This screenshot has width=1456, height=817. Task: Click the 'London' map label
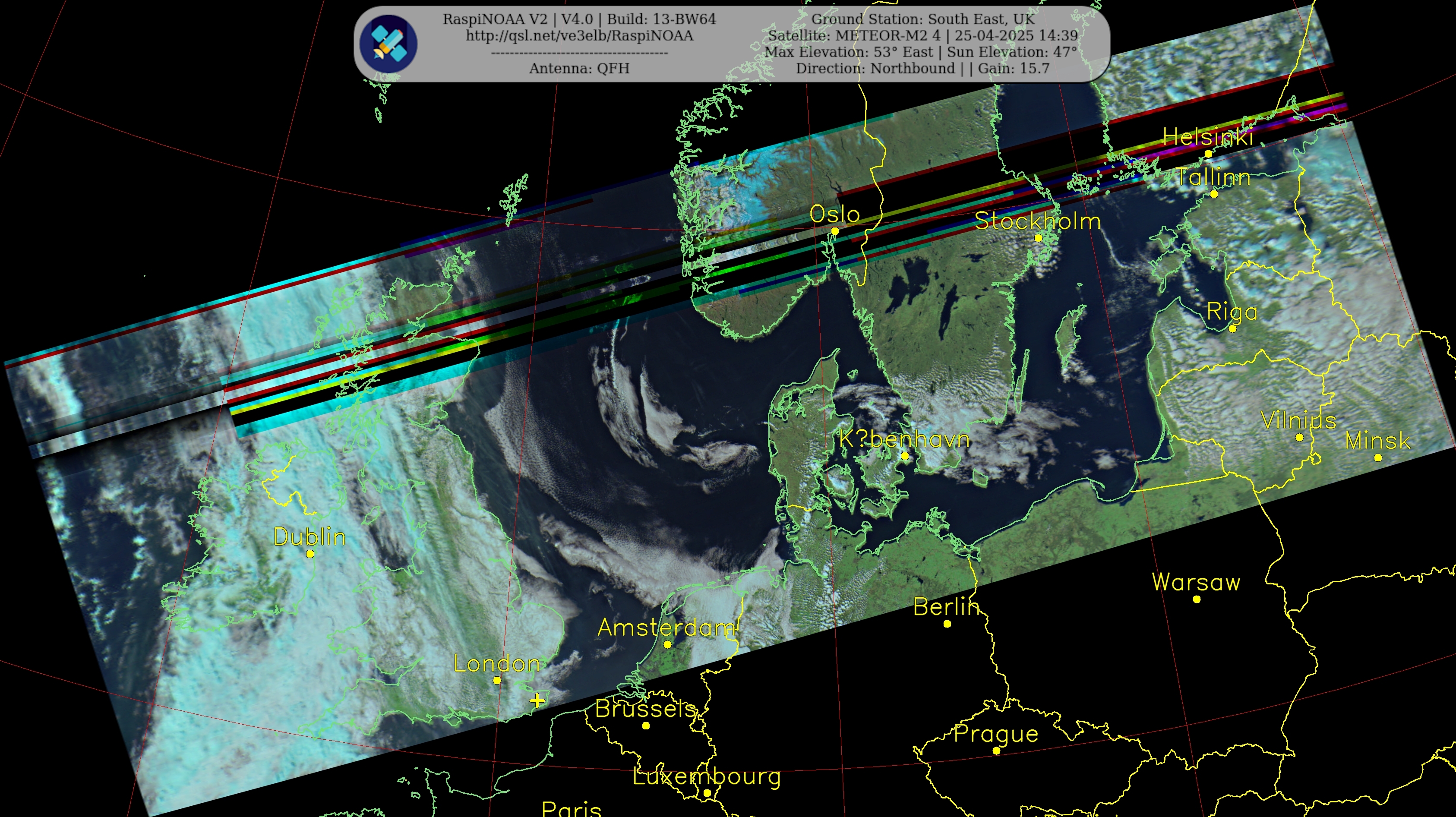point(497,663)
